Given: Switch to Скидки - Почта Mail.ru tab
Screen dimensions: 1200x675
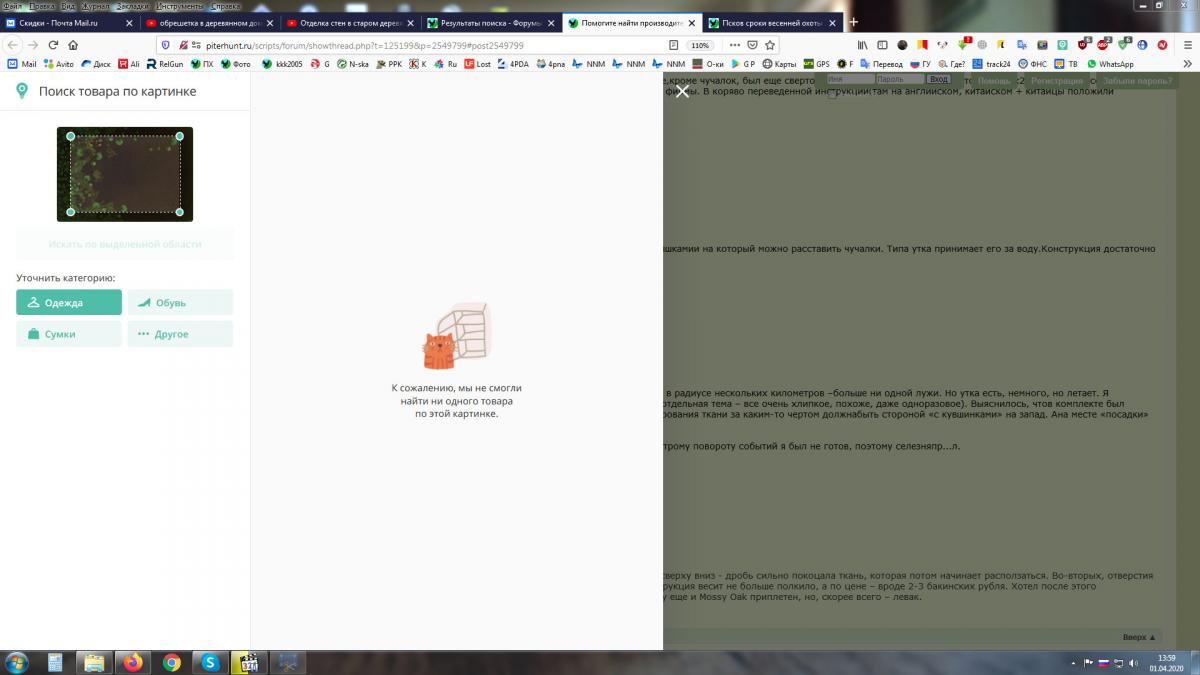Looking at the screenshot, I should click(x=70, y=22).
